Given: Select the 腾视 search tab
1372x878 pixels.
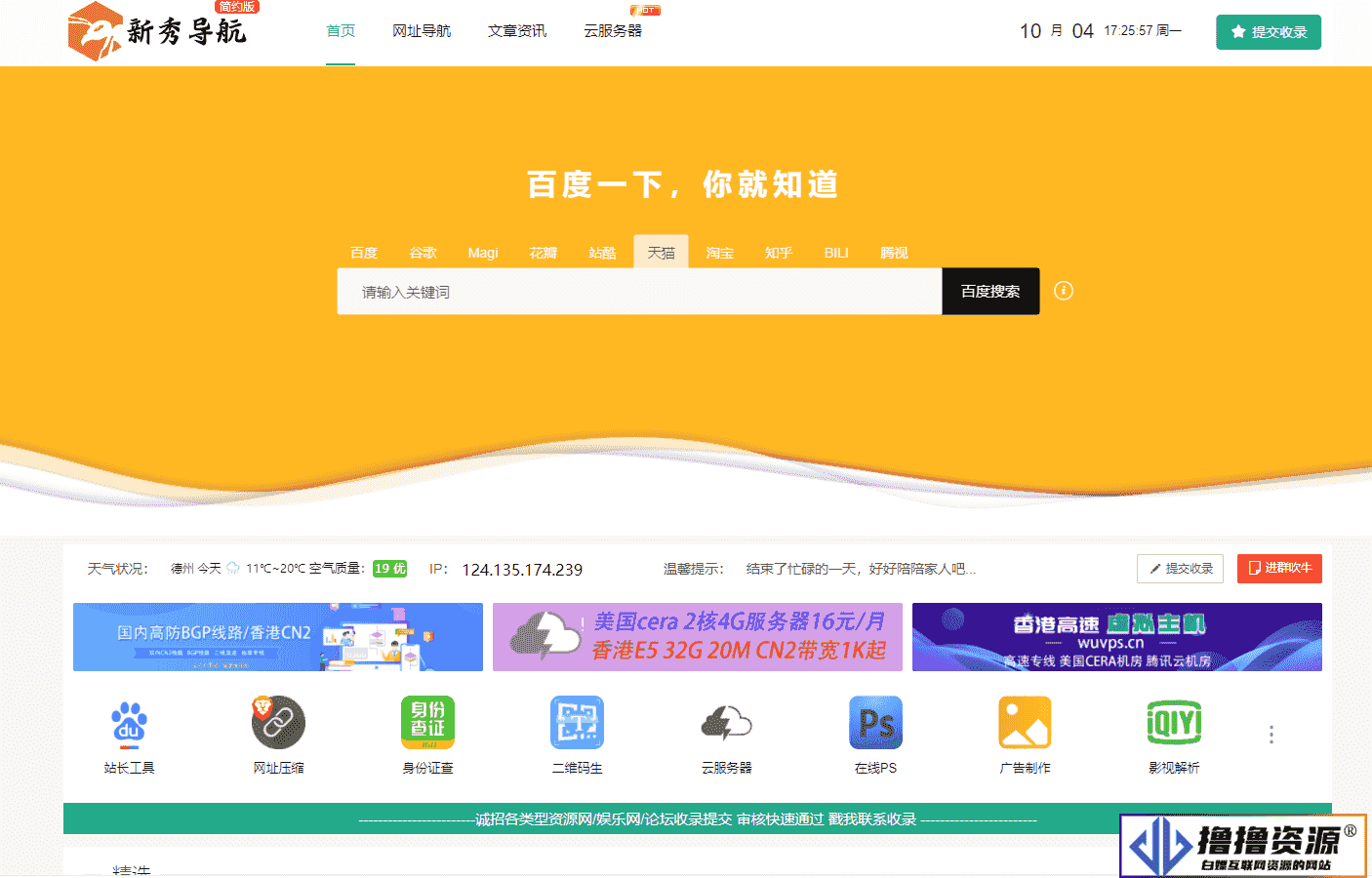Looking at the screenshot, I should 894,253.
